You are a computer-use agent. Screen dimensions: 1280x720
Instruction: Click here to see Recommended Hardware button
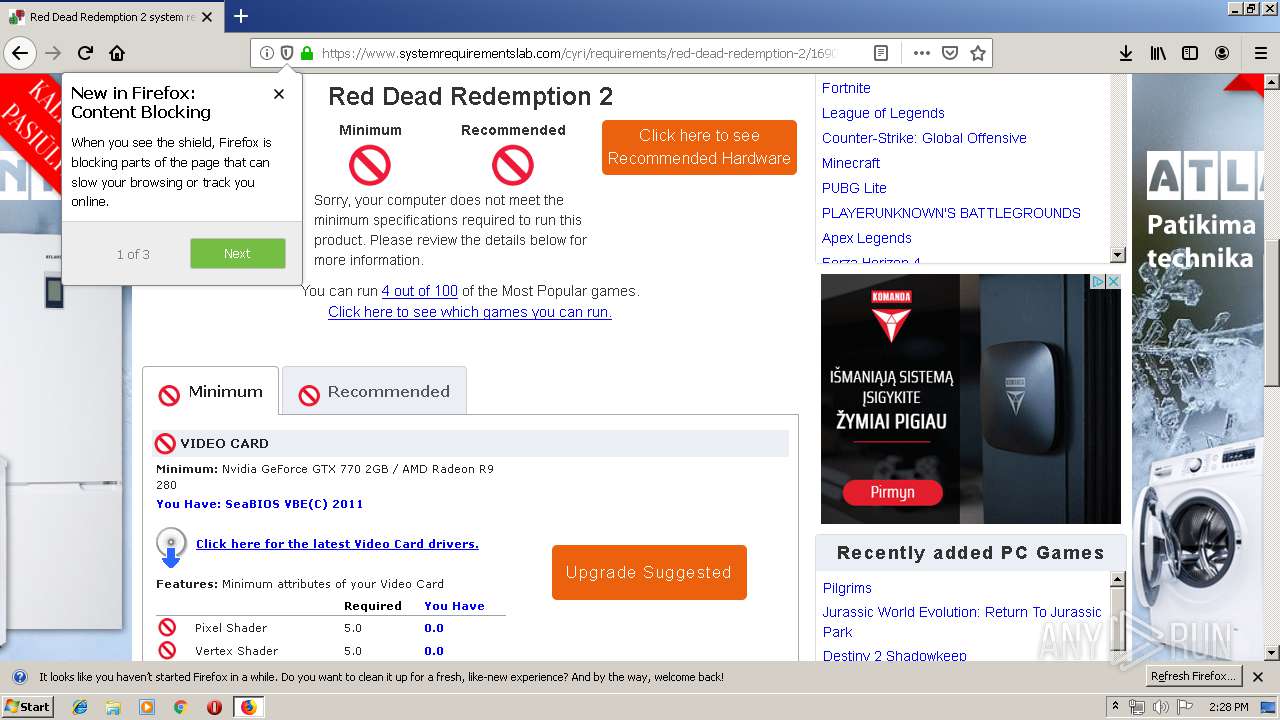pos(699,147)
